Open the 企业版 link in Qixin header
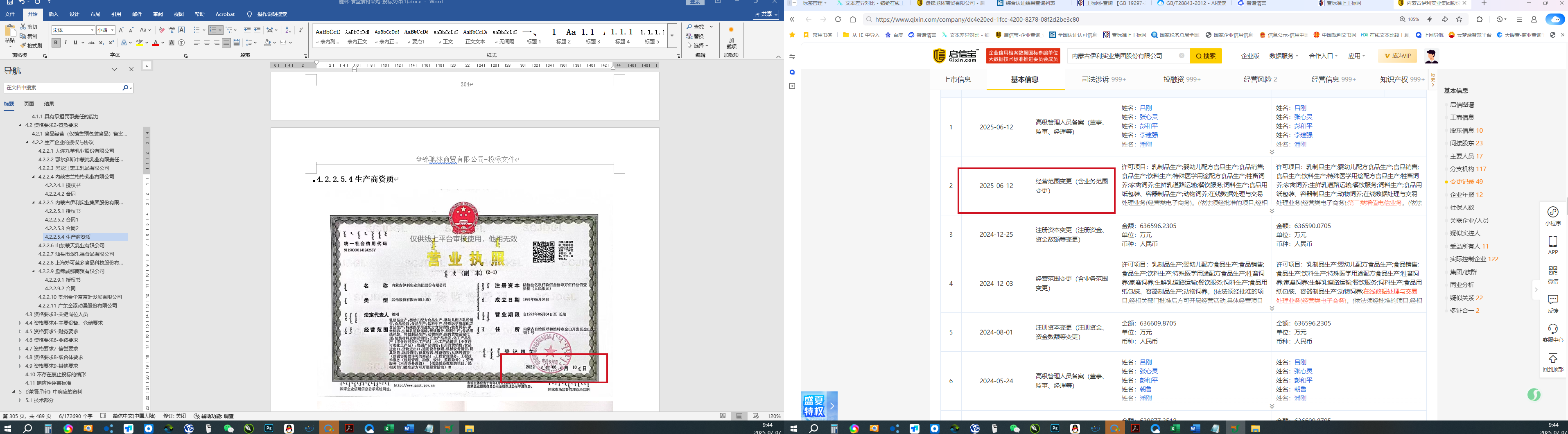The width and height of the screenshot is (1568, 434). coord(1249,56)
